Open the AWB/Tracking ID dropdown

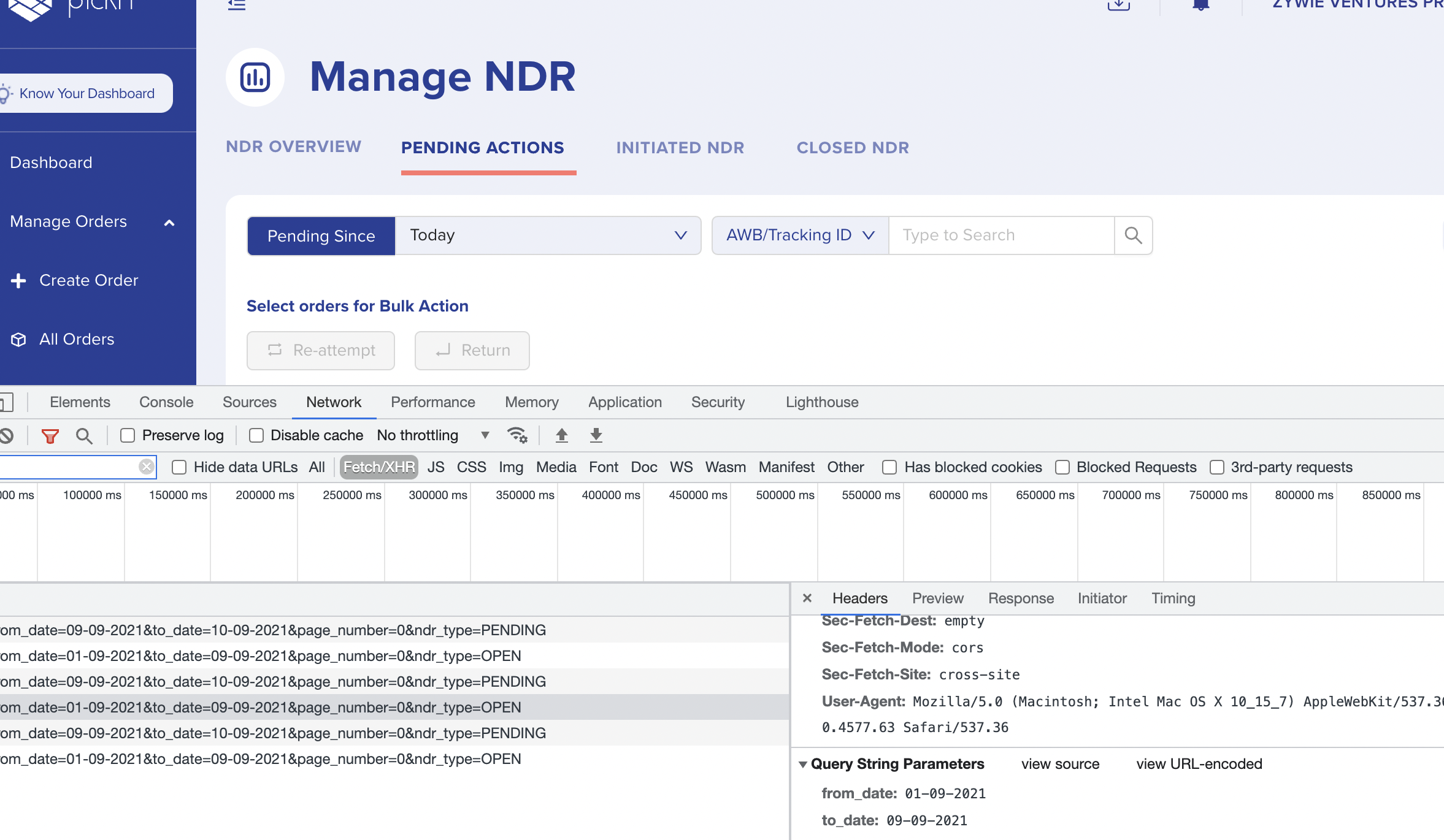(x=801, y=235)
